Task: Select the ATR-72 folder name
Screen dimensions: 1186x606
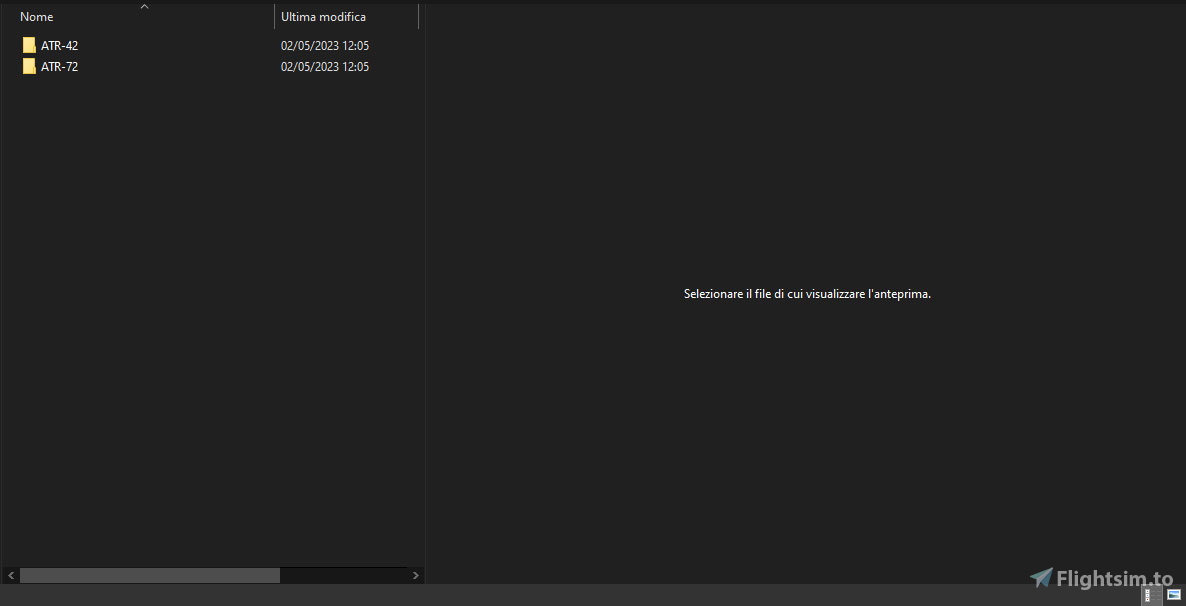Action: click(59, 67)
